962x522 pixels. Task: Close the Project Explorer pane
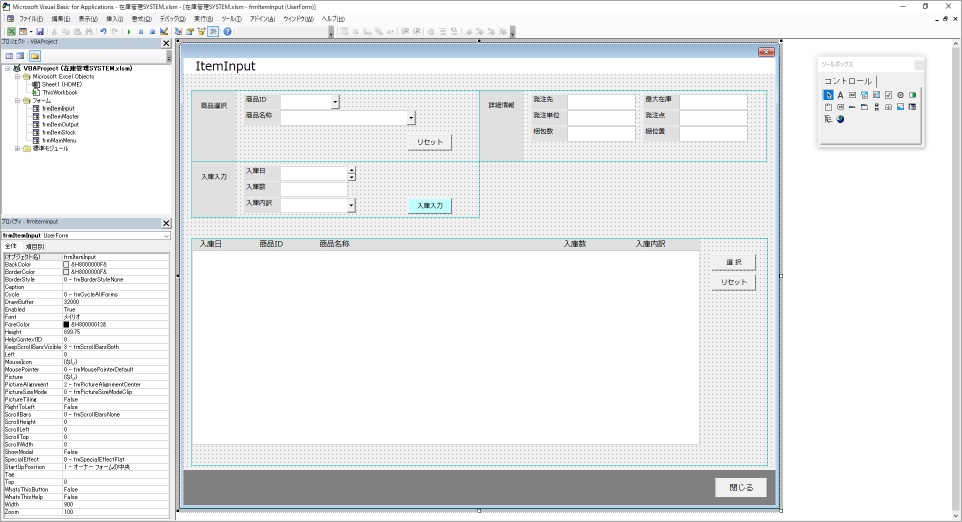[x=166, y=43]
